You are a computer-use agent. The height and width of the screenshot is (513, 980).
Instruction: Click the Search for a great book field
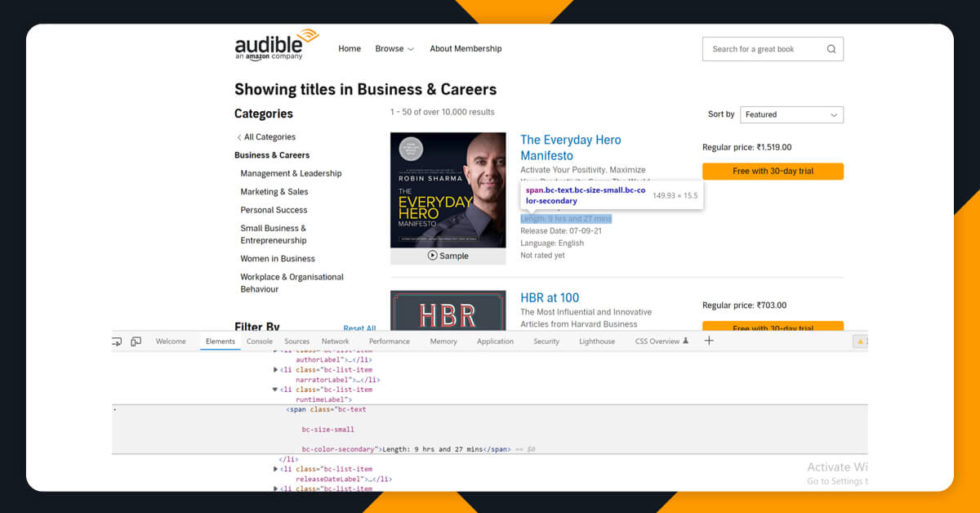772,49
